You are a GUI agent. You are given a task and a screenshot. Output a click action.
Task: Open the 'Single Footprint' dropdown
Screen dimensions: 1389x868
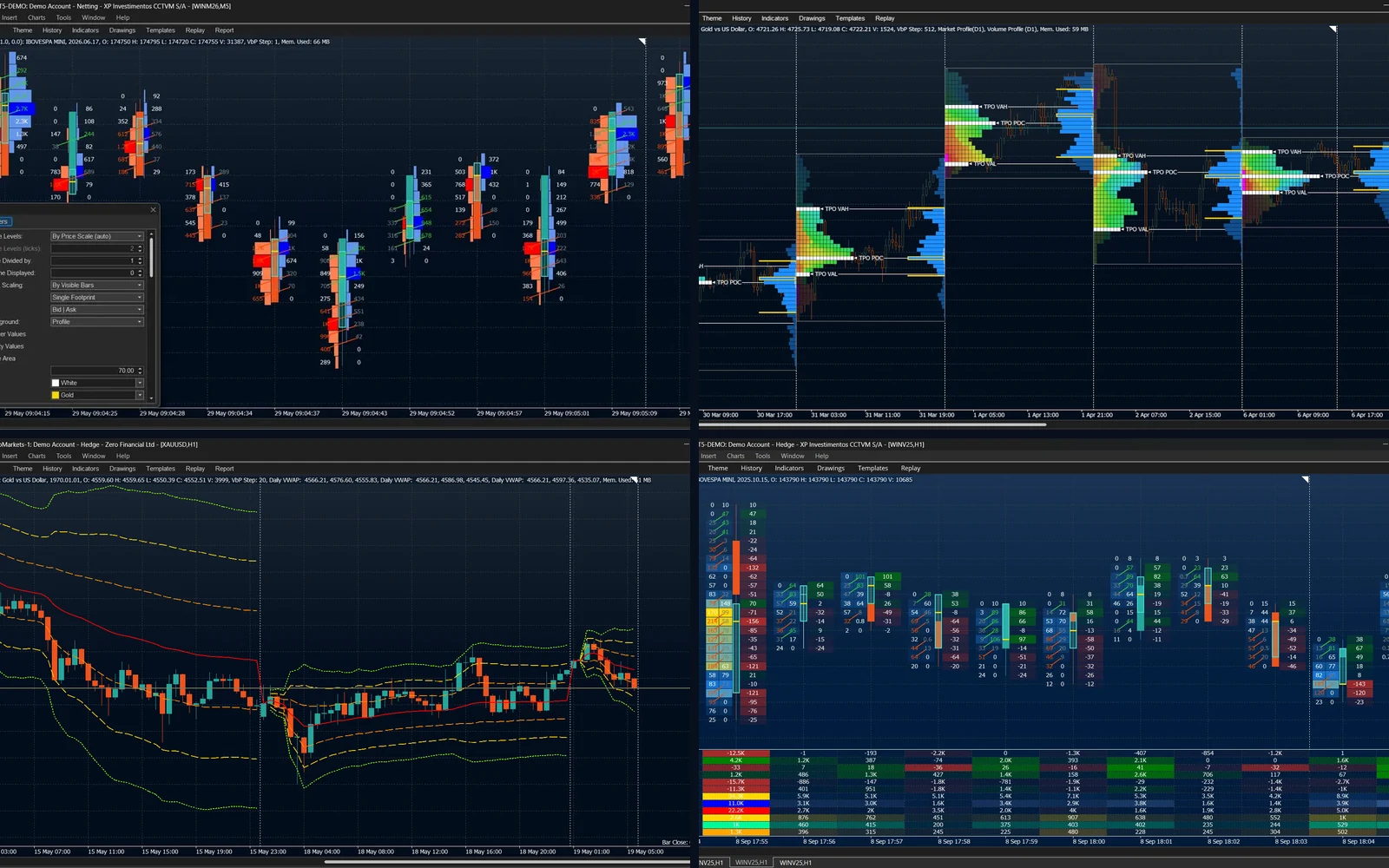click(x=96, y=297)
